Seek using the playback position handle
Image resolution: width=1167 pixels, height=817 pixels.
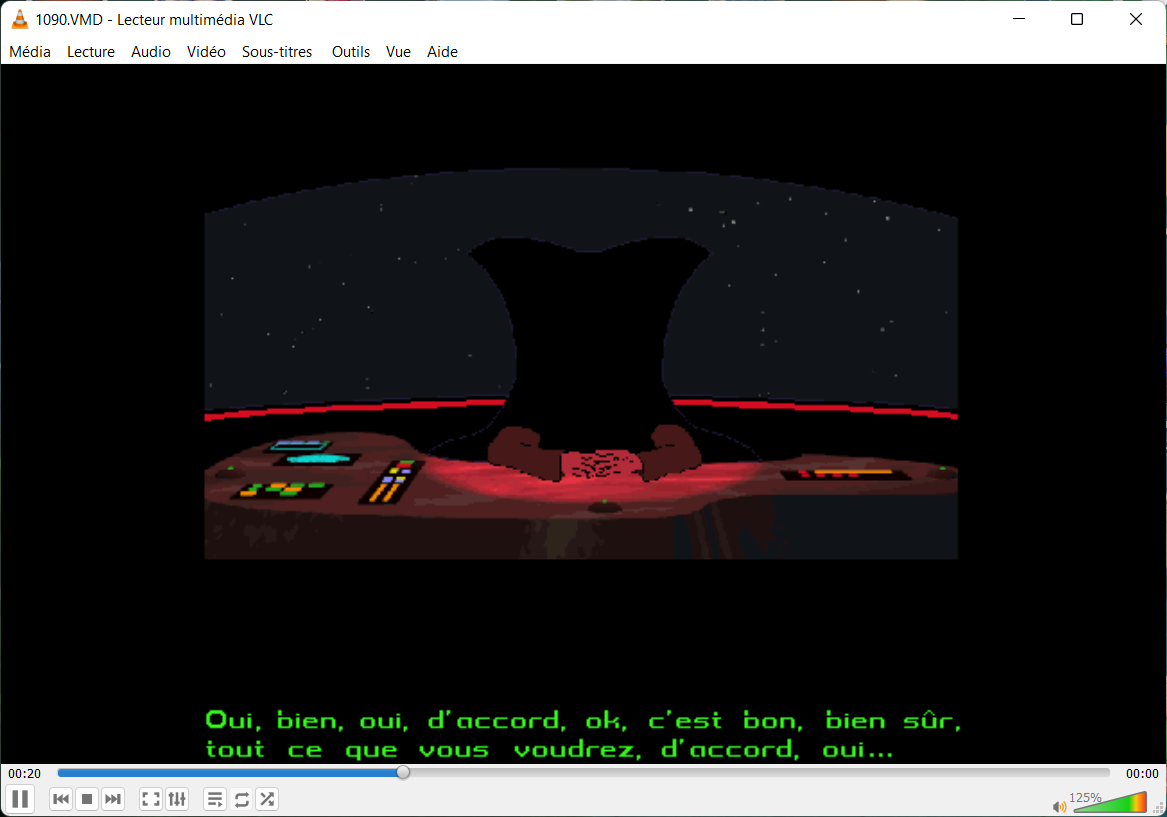pos(403,772)
